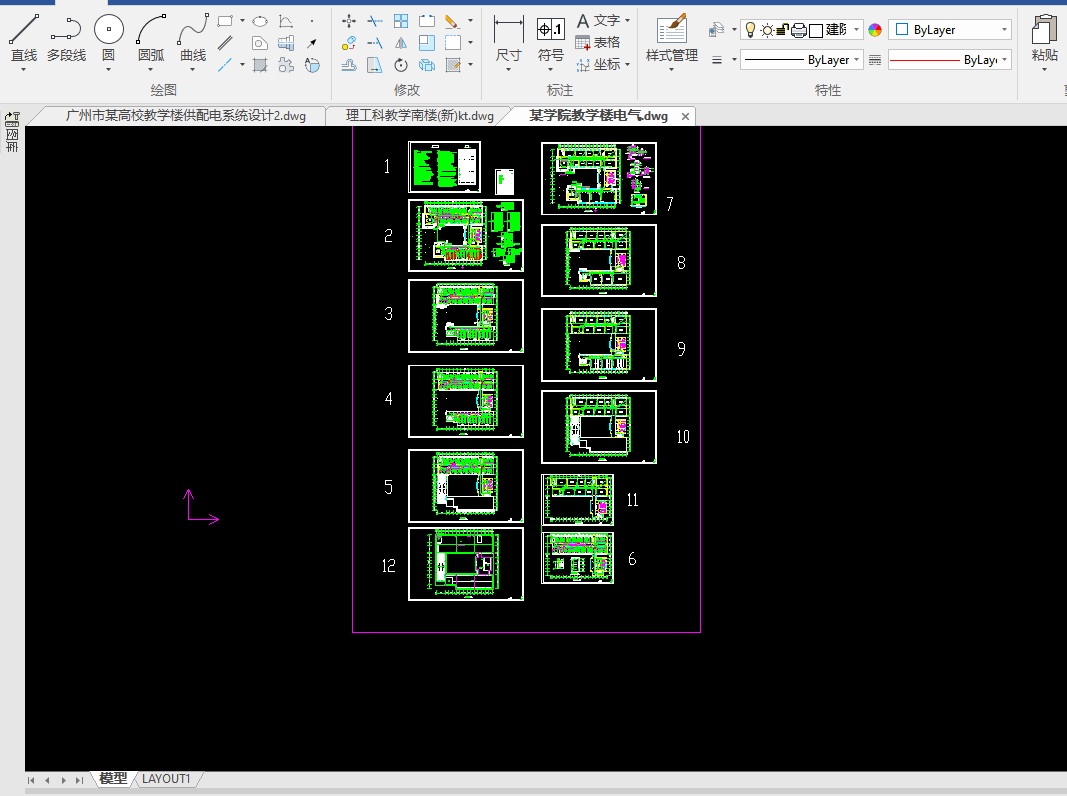Select the Copy objects tool
The image size is (1067, 796).
(349, 43)
